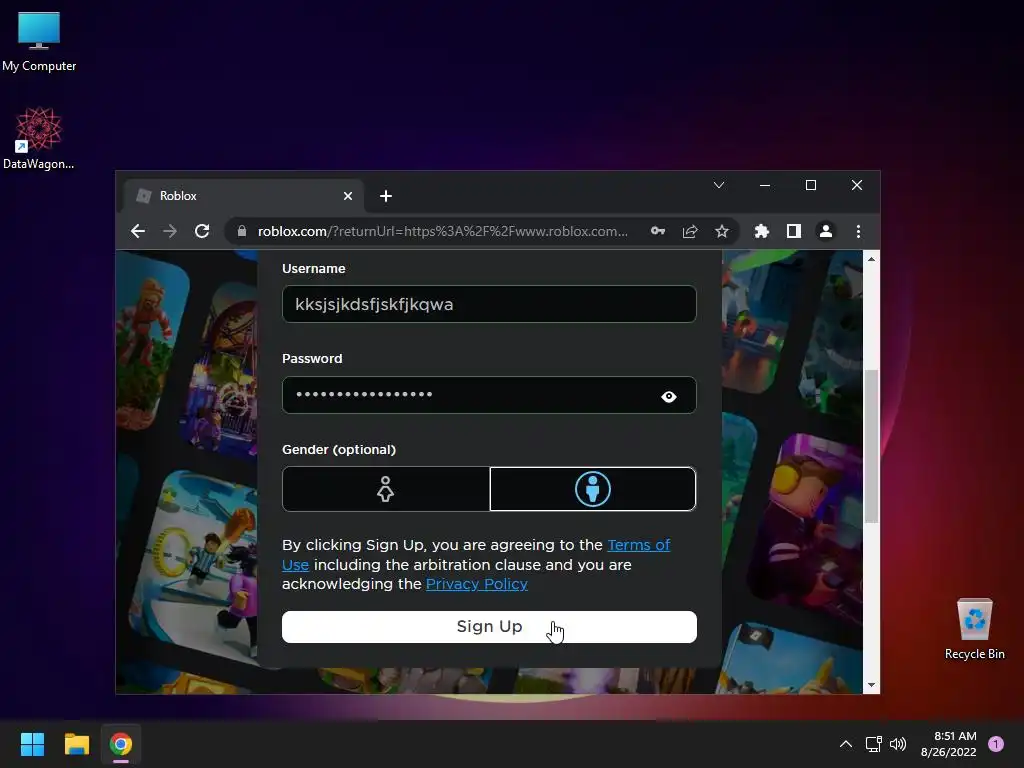The height and width of the screenshot is (768, 1024).
Task: Show hidden tray icons chevron
Action: point(846,744)
